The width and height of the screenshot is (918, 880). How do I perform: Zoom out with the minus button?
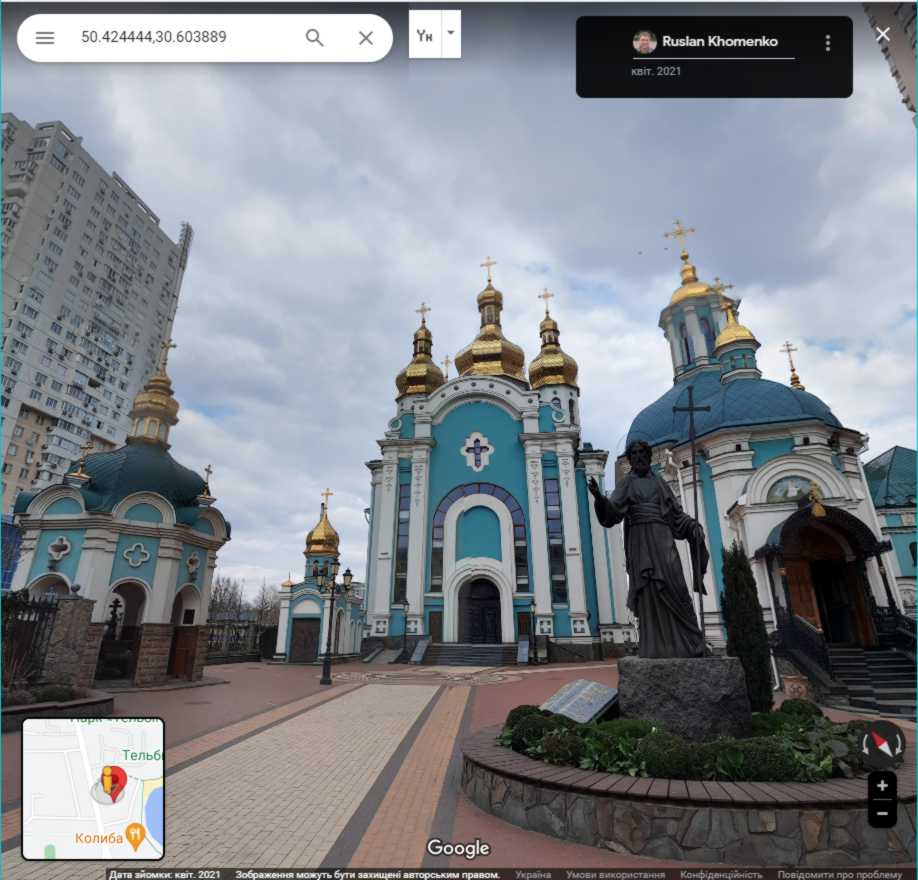click(x=882, y=813)
